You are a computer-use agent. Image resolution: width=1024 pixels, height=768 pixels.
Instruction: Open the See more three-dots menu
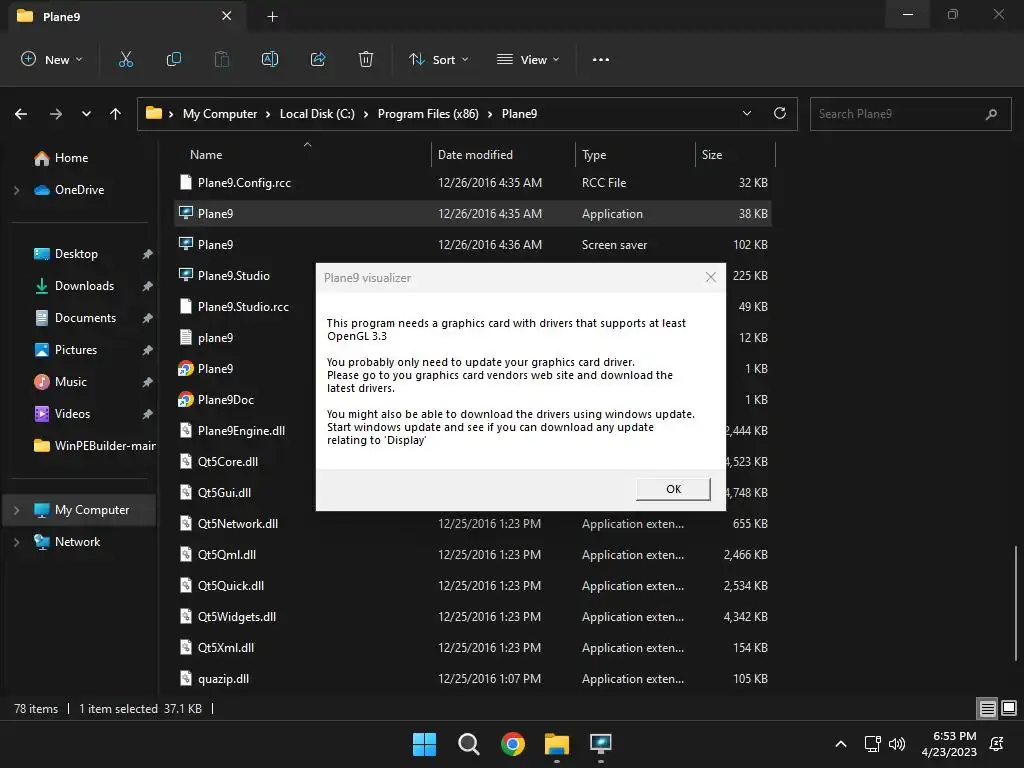pos(601,59)
